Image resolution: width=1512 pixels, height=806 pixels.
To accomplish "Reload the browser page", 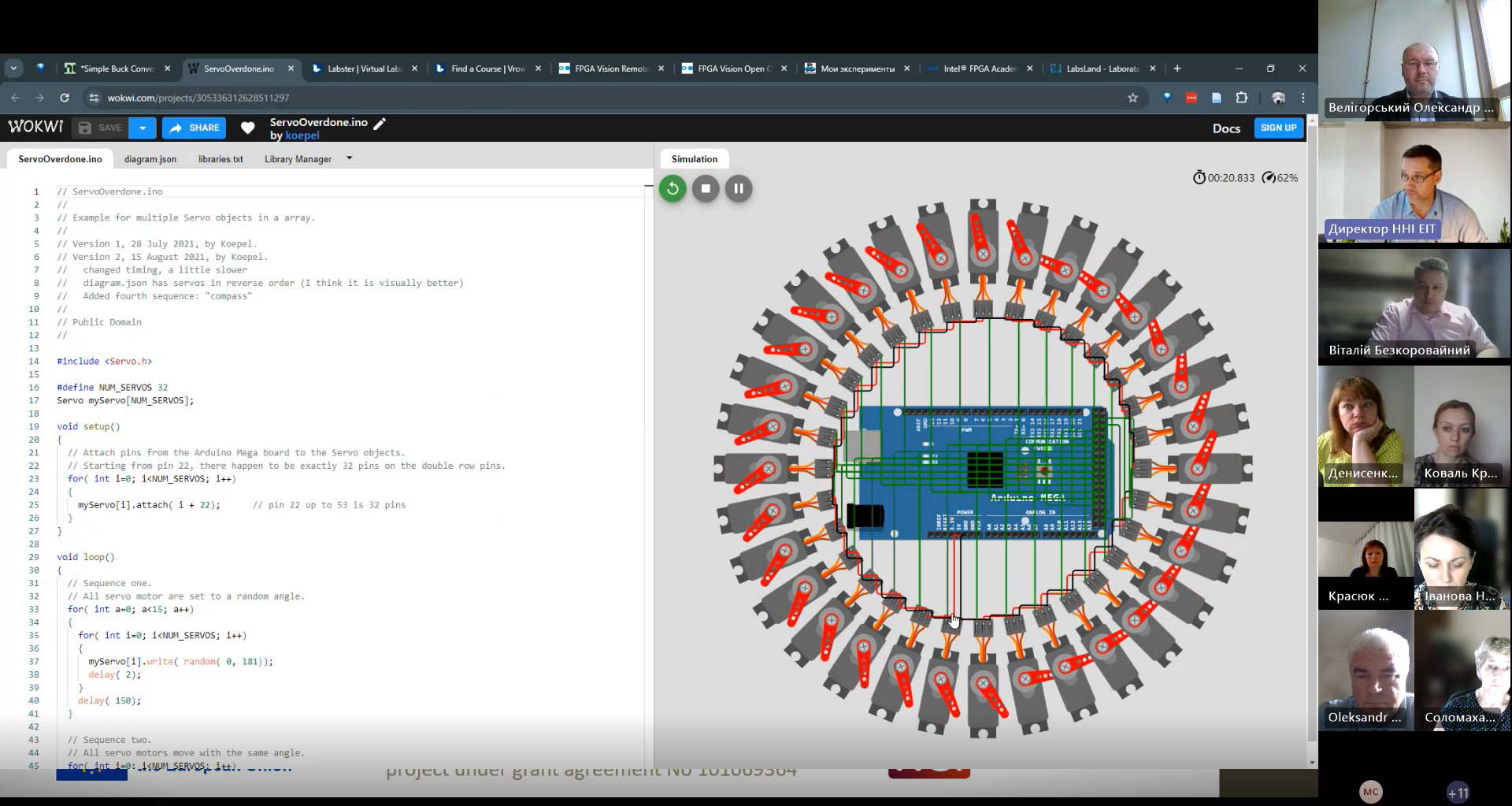I will (65, 98).
